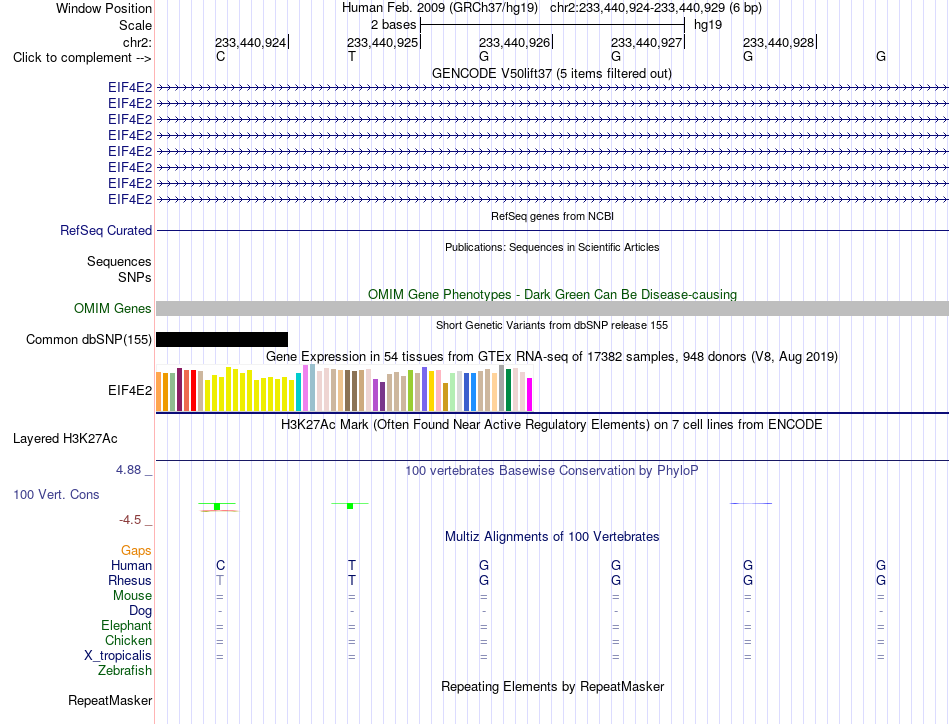Image resolution: width=950 pixels, height=724 pixels.
Task: Click the -4.5 lower conservation axis value
Action: (130, 520)
